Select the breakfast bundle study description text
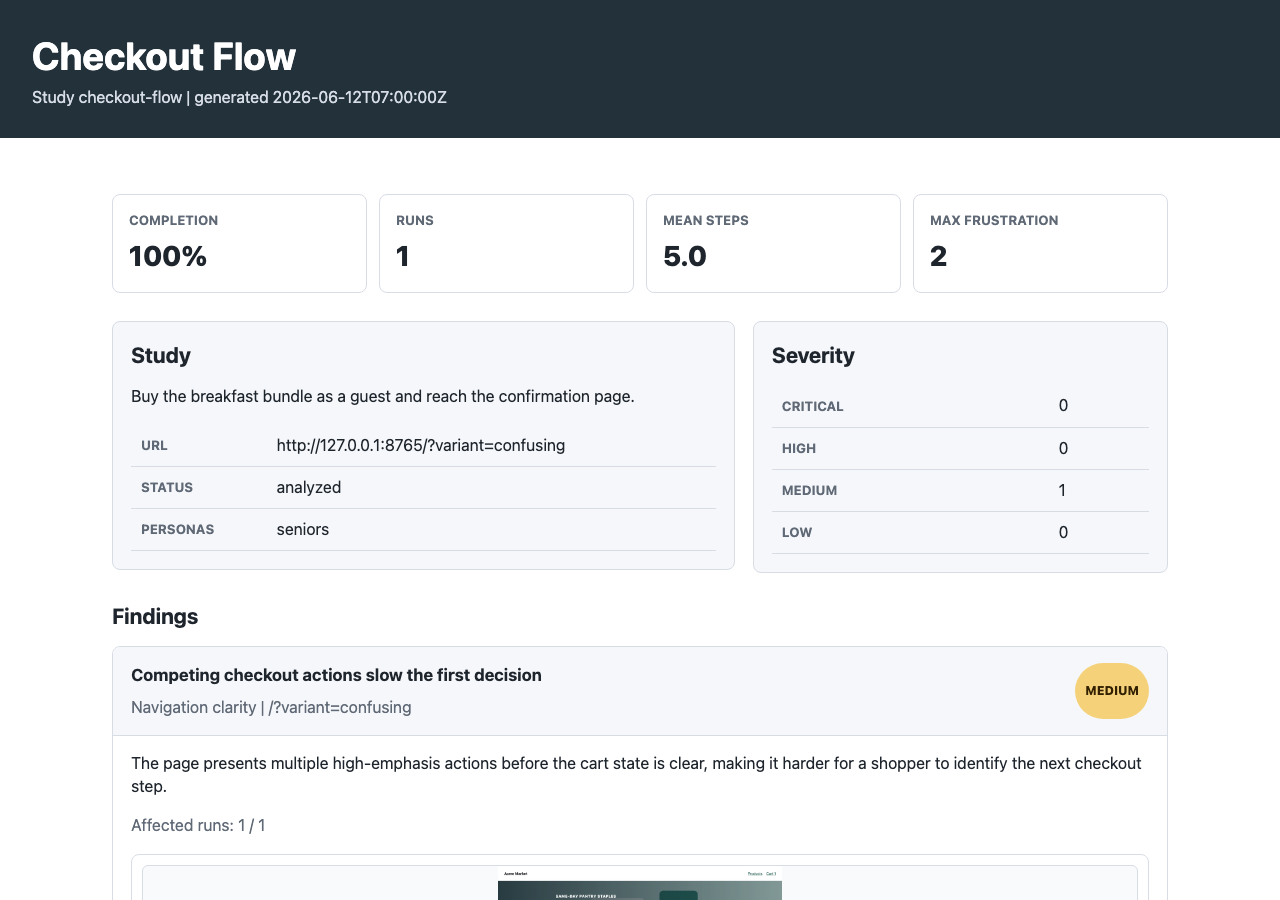1280x900 pixels. (x=383, y=396)
